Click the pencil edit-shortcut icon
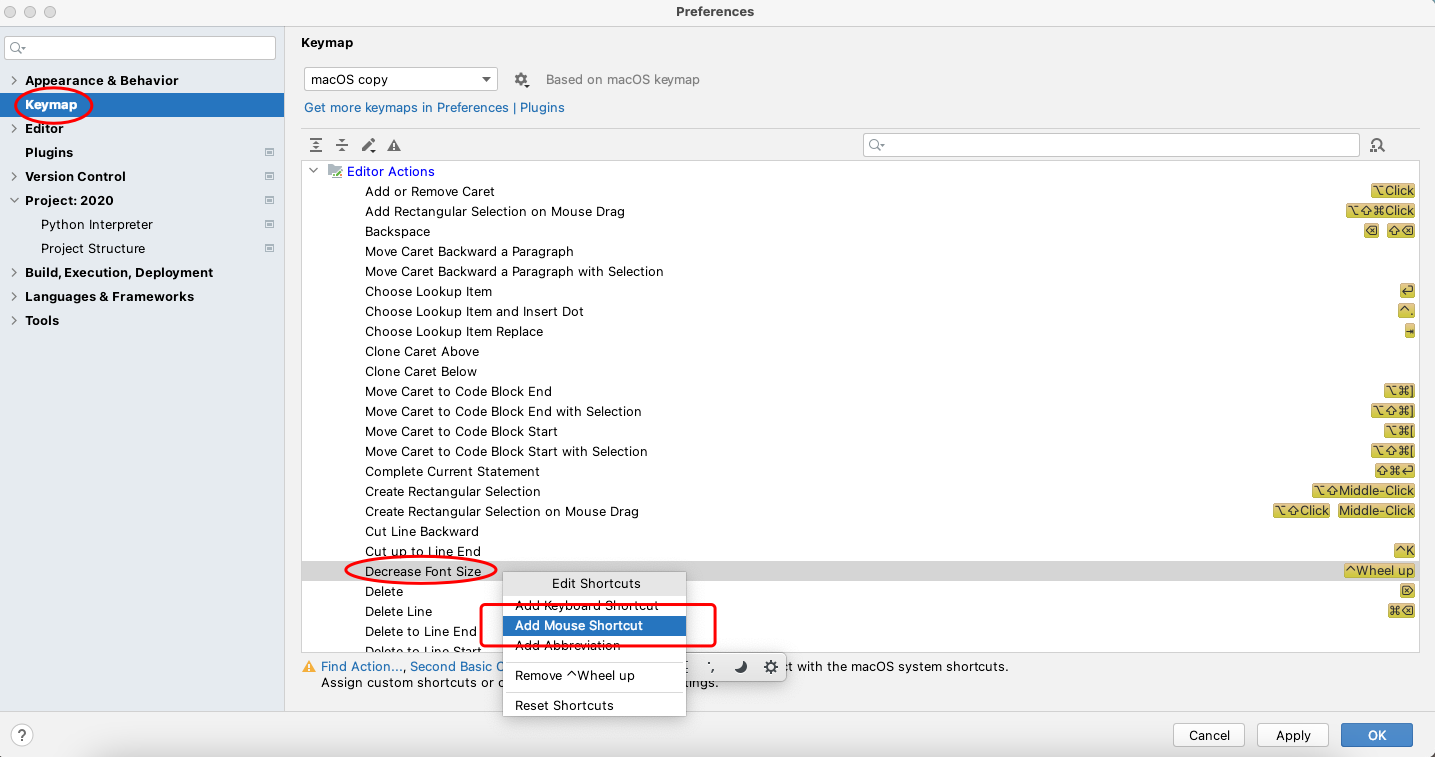This screenshot has width=1435, height=757. coord(368,145)
